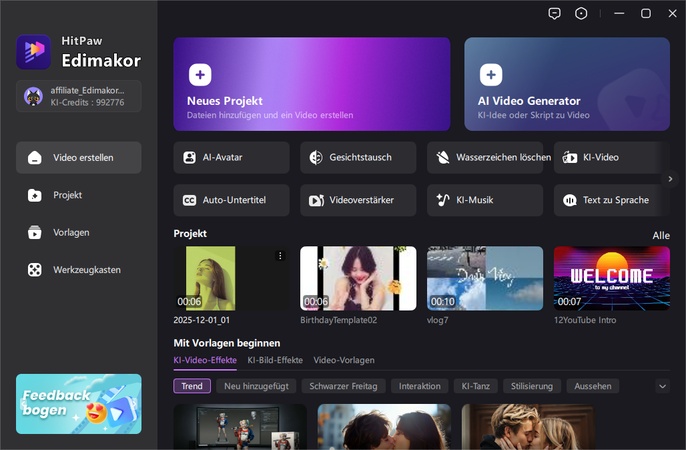
Task: Launch the Gesichtstausch tool
Action: 358,157
